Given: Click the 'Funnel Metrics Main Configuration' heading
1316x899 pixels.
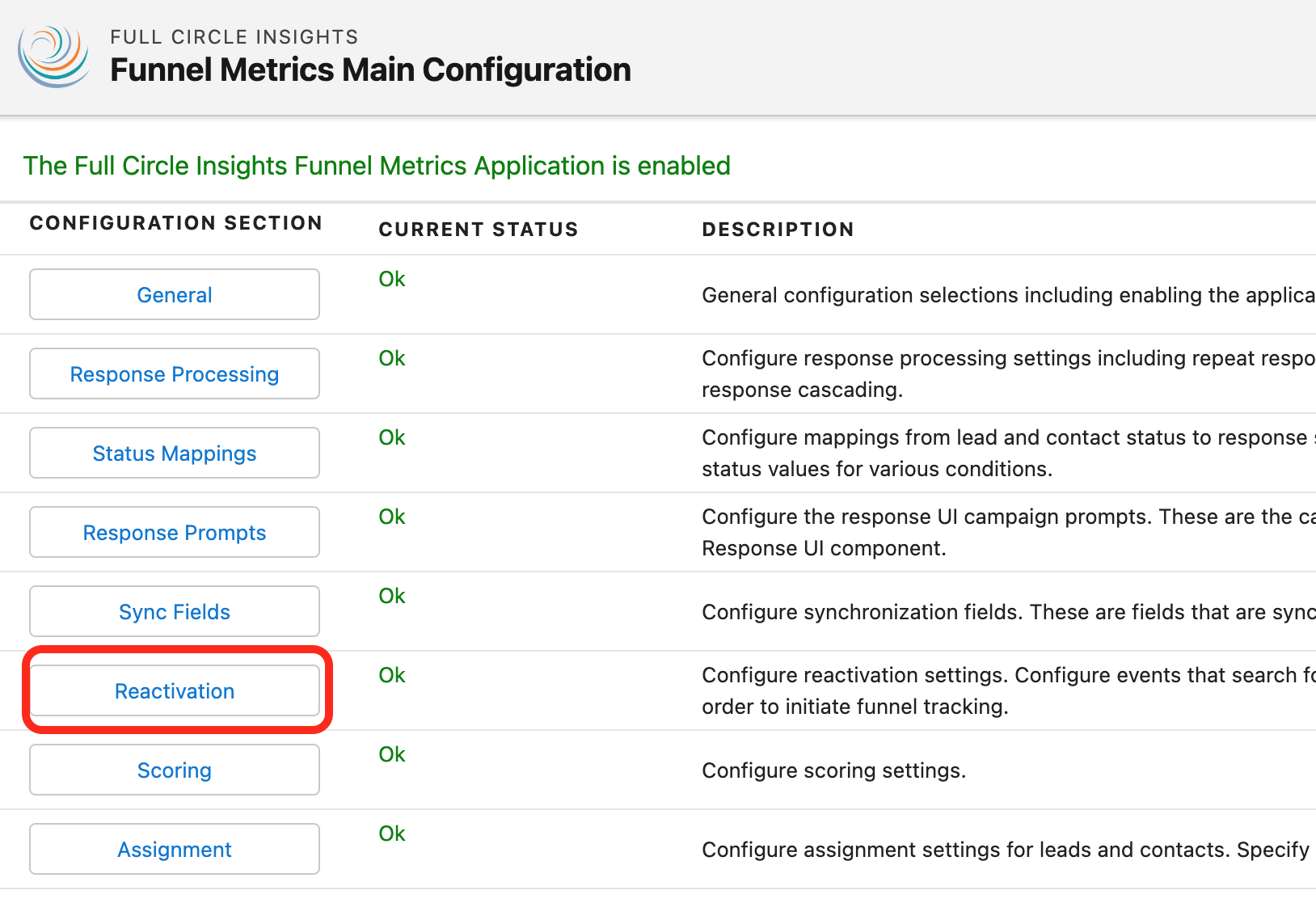Looking at the screenshot, I should coord(370,70).
